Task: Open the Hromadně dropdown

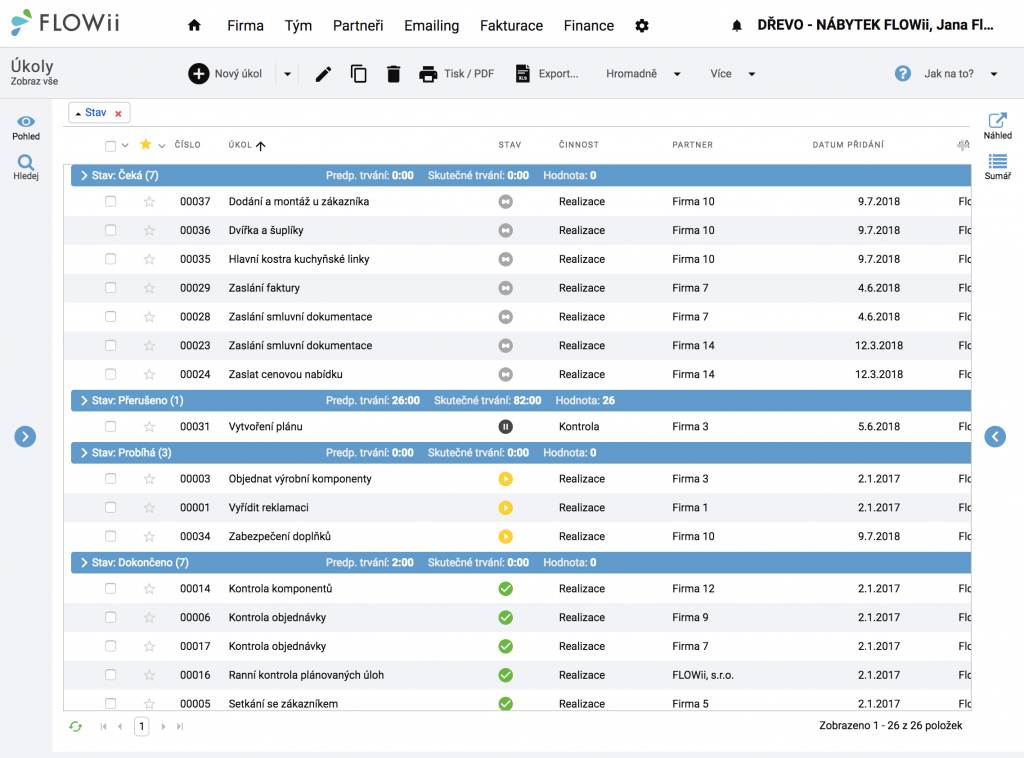Action: click(x=643, y=74)
